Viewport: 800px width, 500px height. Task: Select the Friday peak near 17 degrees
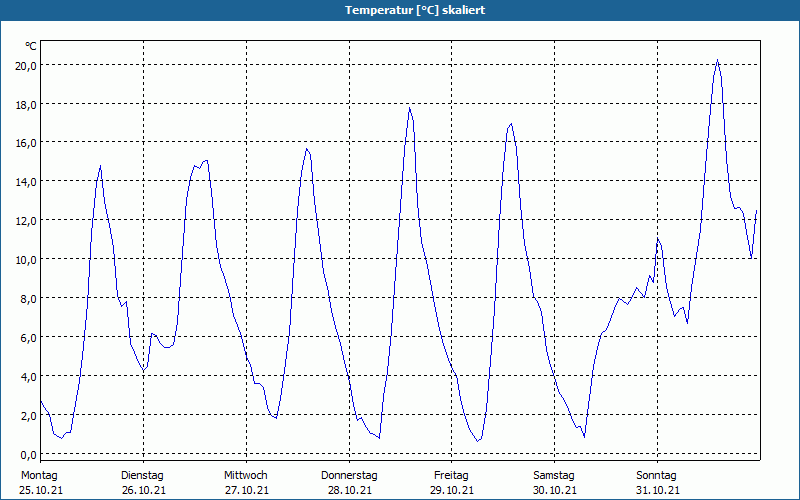point(511,123)
